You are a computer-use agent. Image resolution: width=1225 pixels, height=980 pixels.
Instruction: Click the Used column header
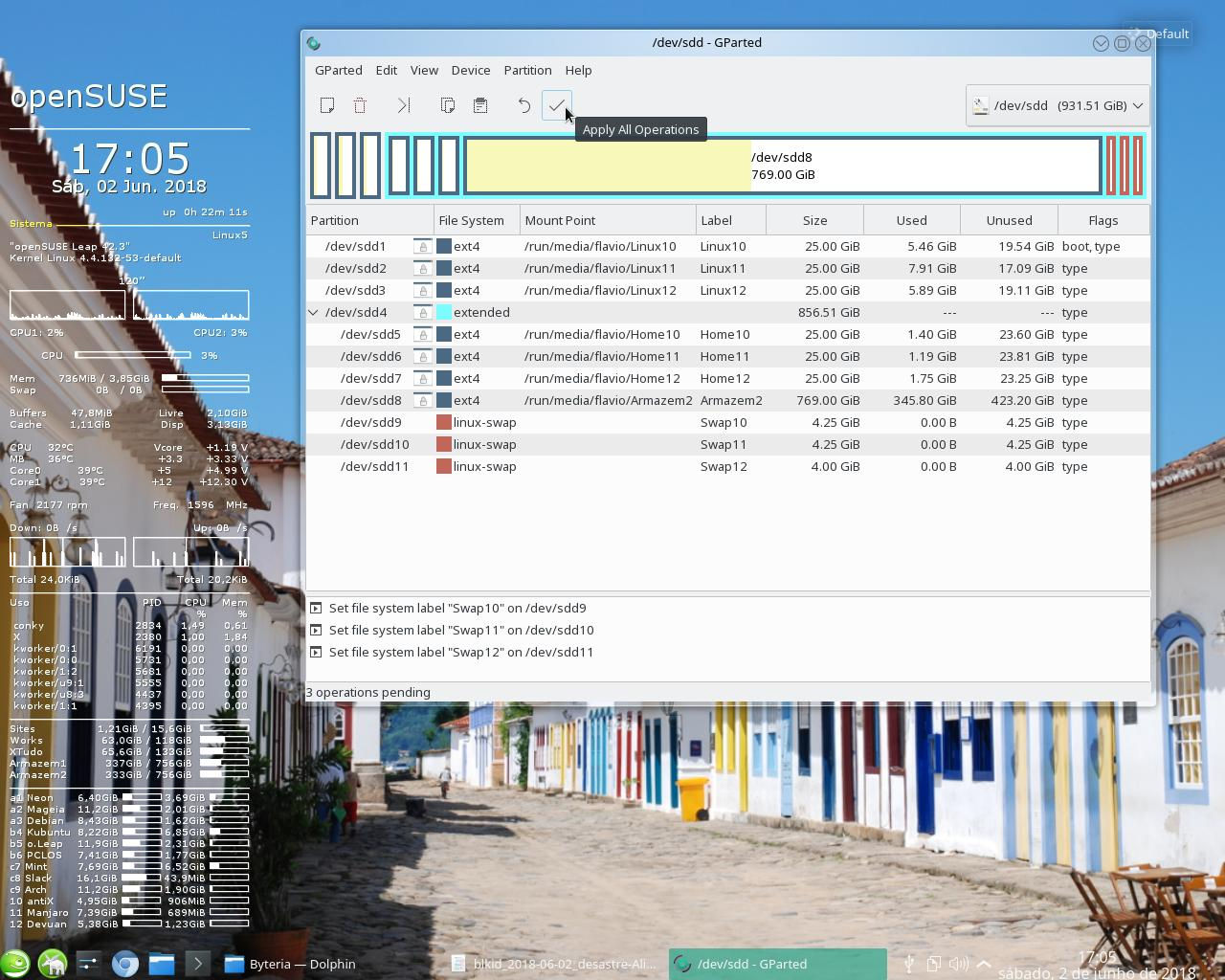click(x=911, y=220)
